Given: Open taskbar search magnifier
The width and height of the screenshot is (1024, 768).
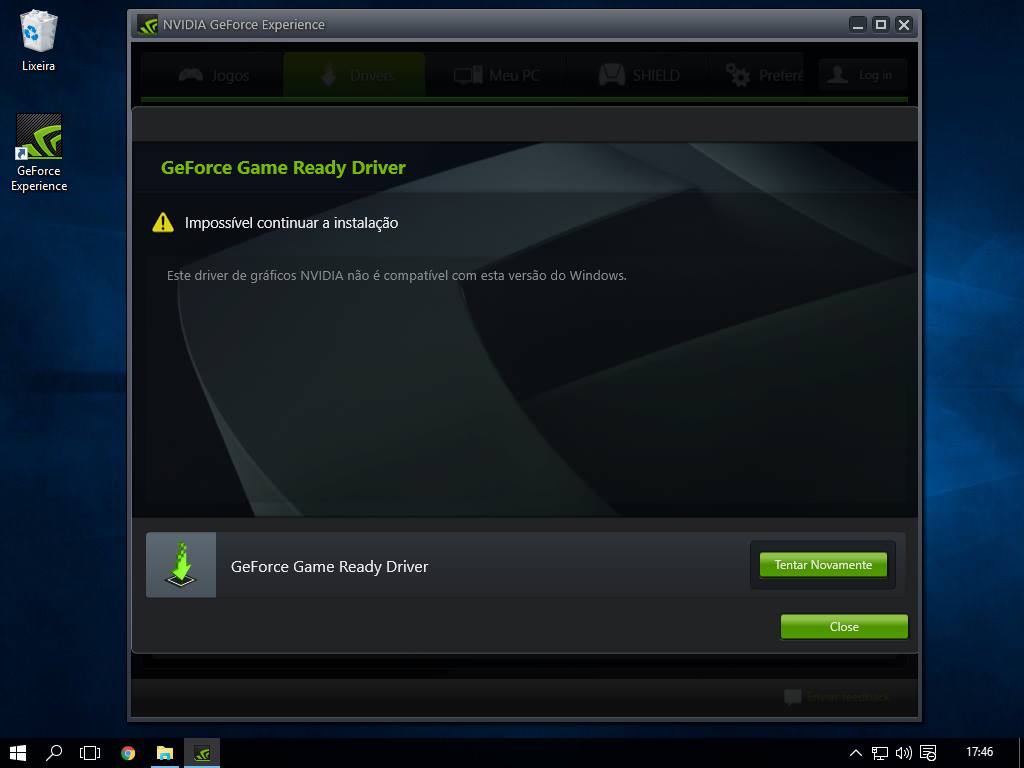Looking at the screenshot, I should (54, 753).
